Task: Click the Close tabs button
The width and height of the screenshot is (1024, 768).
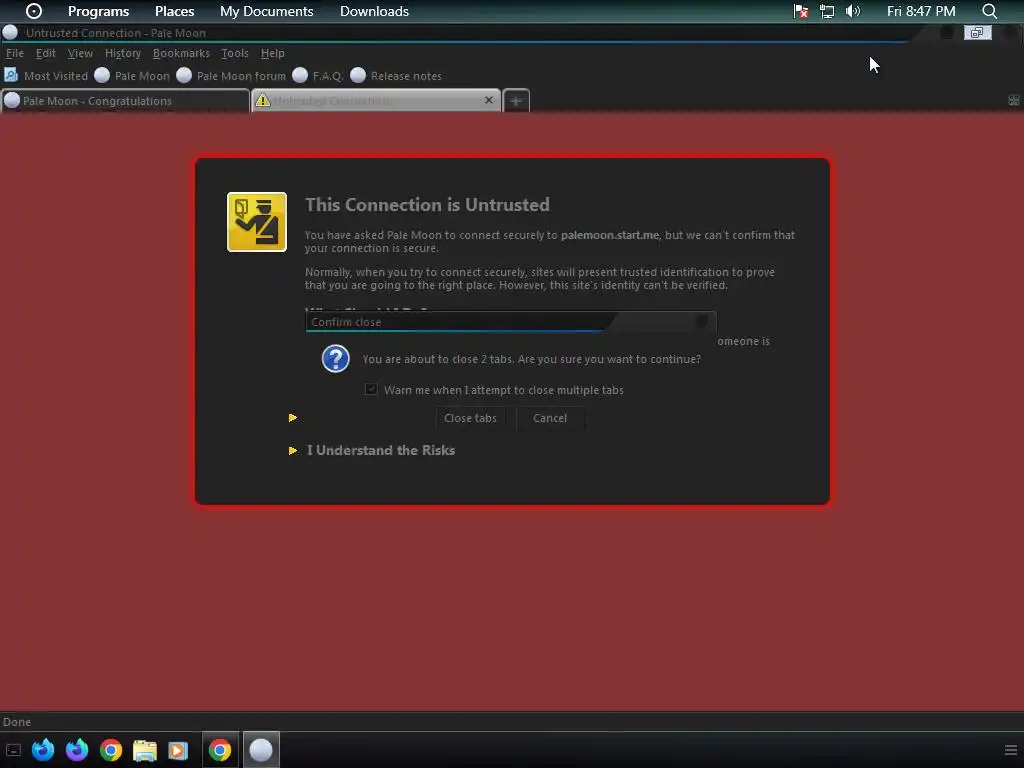Action: coord(470,418)
